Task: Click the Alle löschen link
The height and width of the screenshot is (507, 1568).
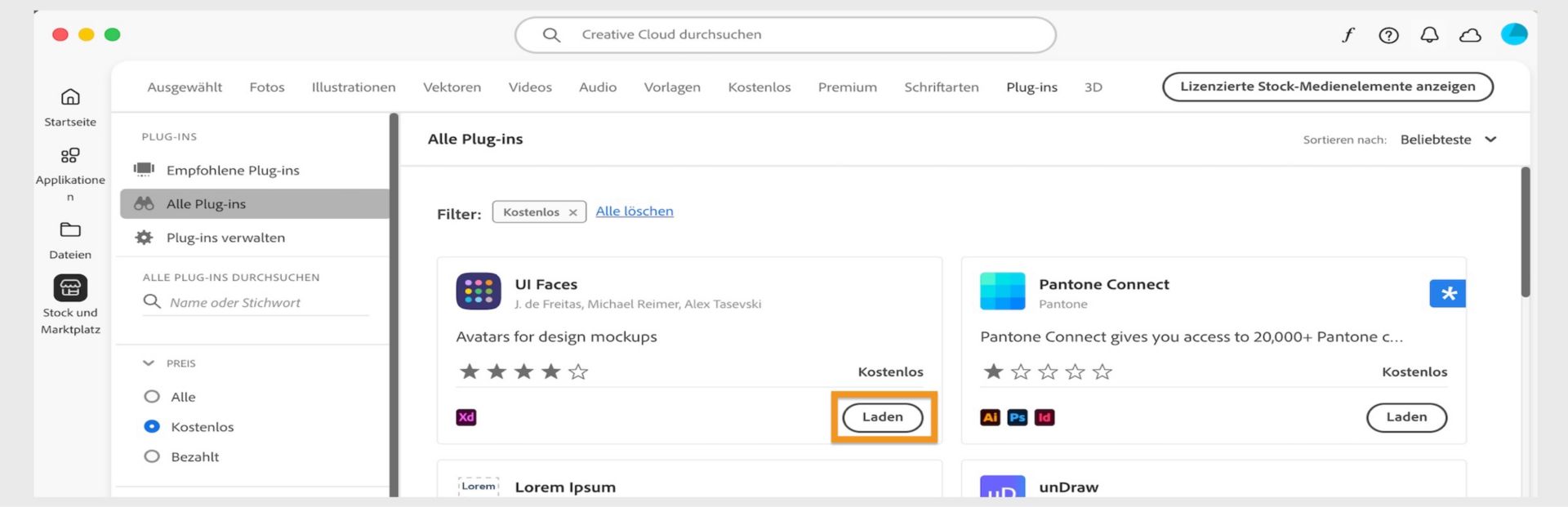Action: 635,211
